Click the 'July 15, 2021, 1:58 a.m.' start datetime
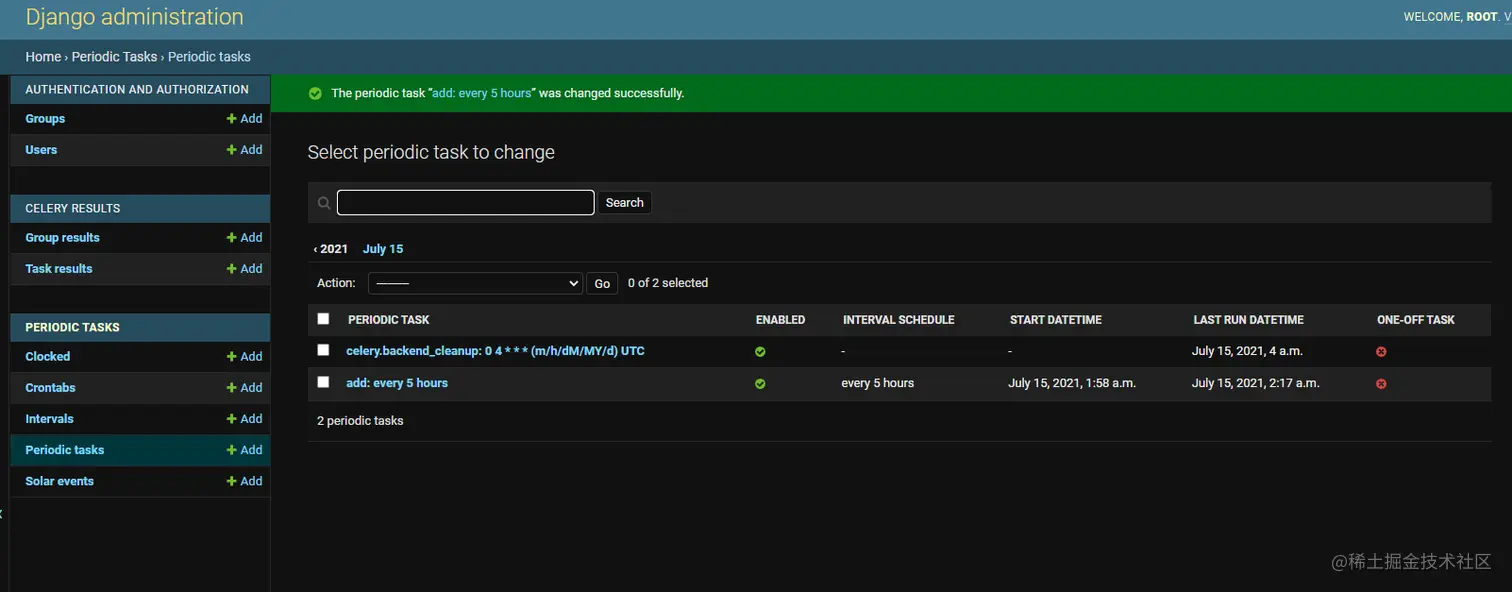The height and width of the screenshot is (592, 1512). pyautogui.click(x=1072, y=383)
